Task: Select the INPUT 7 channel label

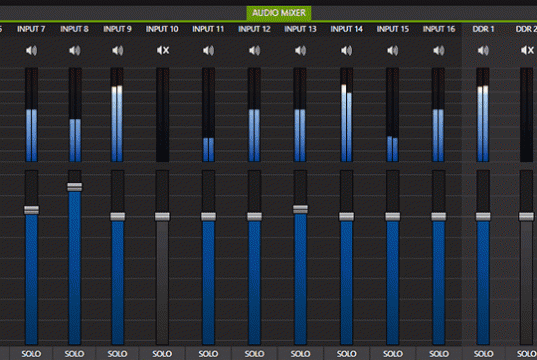Action: (x=31, y=29)
